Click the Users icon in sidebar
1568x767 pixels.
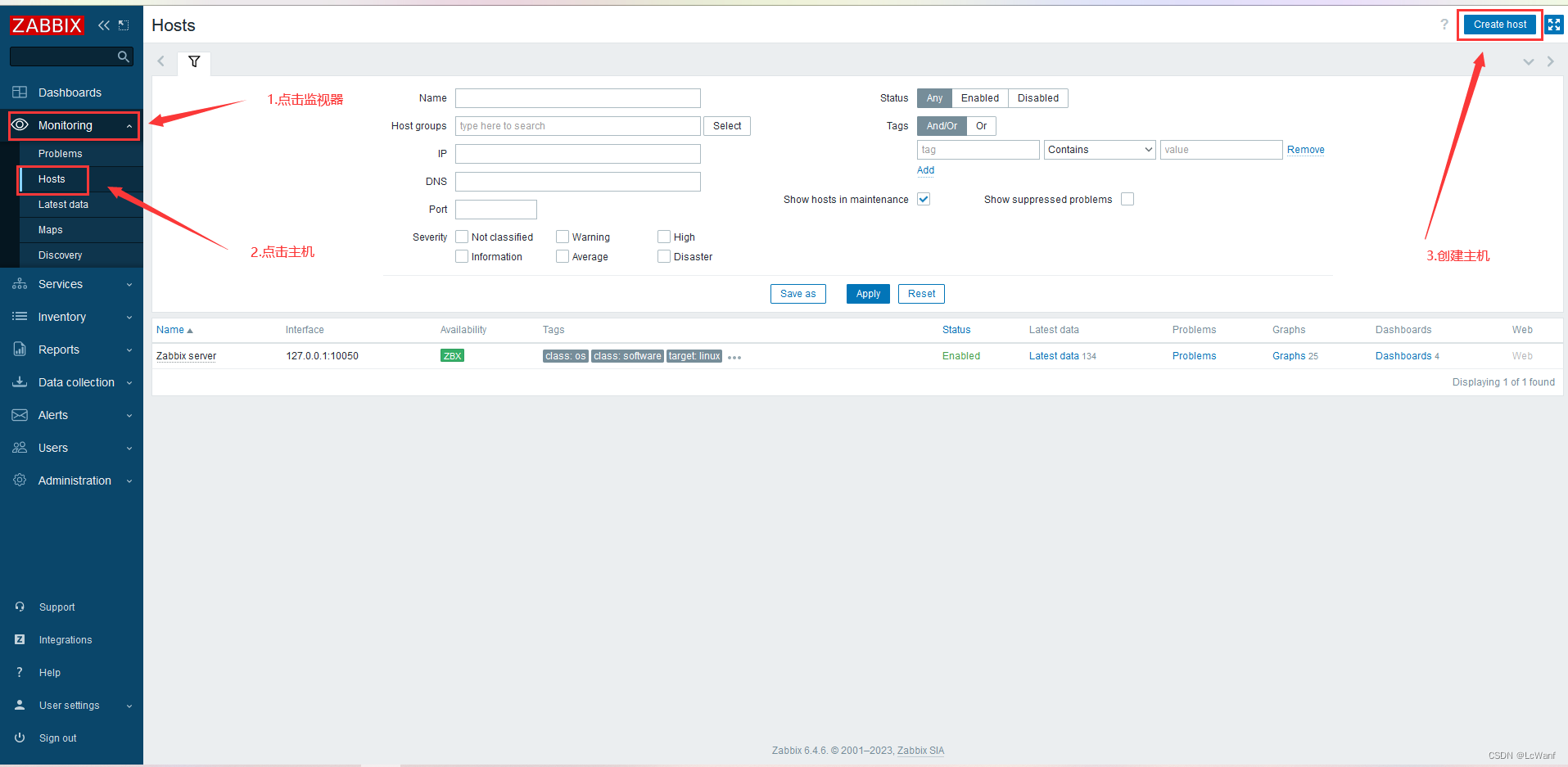[x=20, y=448]
